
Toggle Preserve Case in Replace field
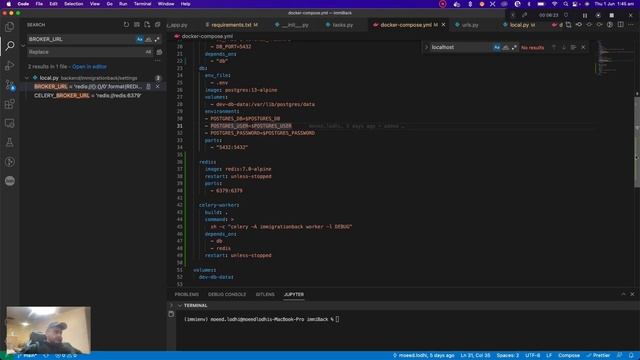click(x=148, y=52)
